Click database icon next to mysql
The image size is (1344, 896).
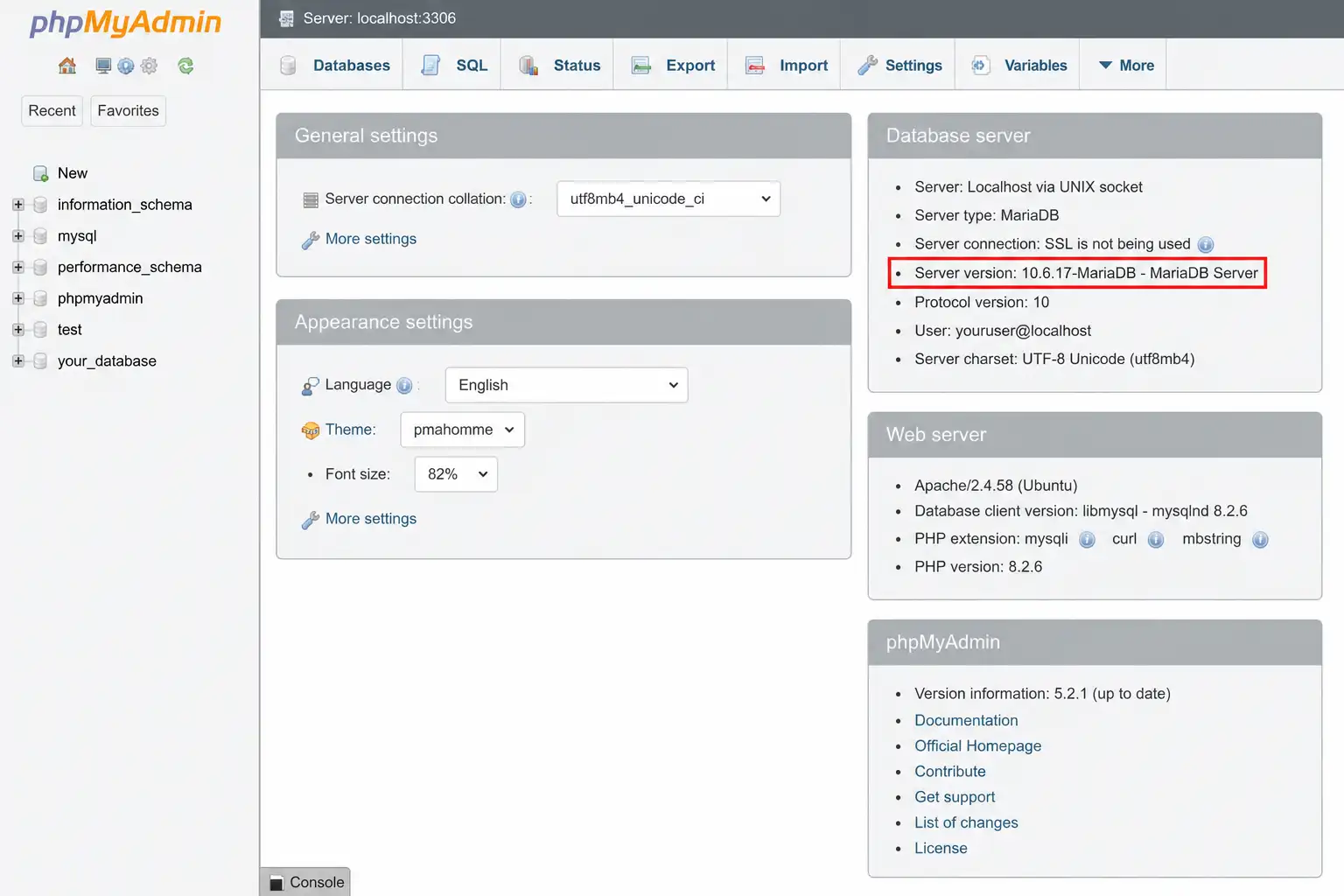pyautogui.click(x=40, y=236)
